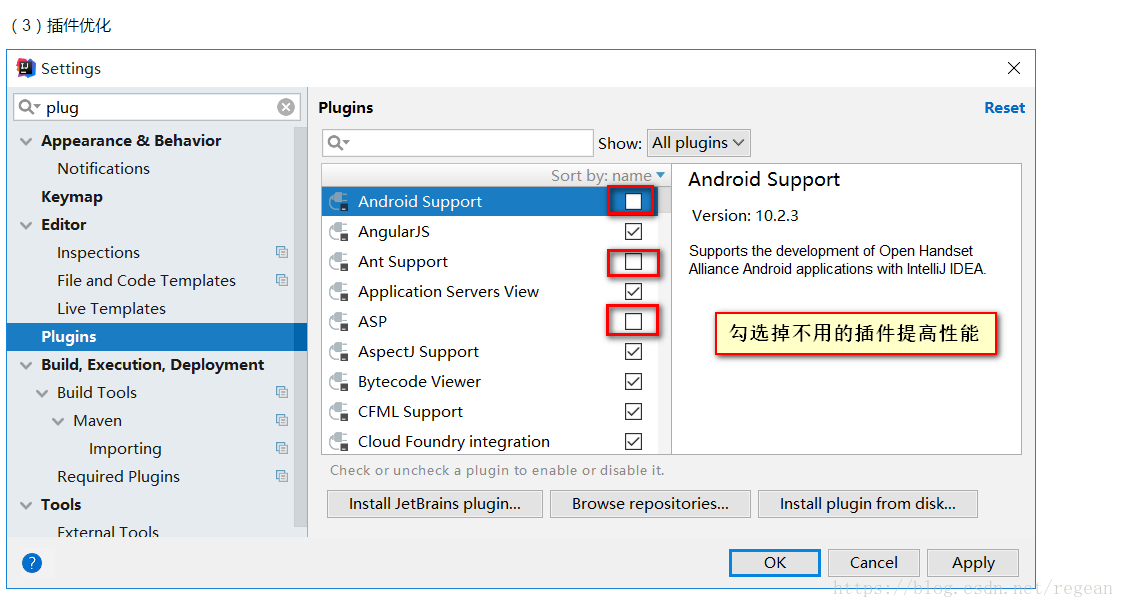Click Browse repositories button
Viewport: 1124px width, 608px height.
pyautogui.click(x=650, y=504)
